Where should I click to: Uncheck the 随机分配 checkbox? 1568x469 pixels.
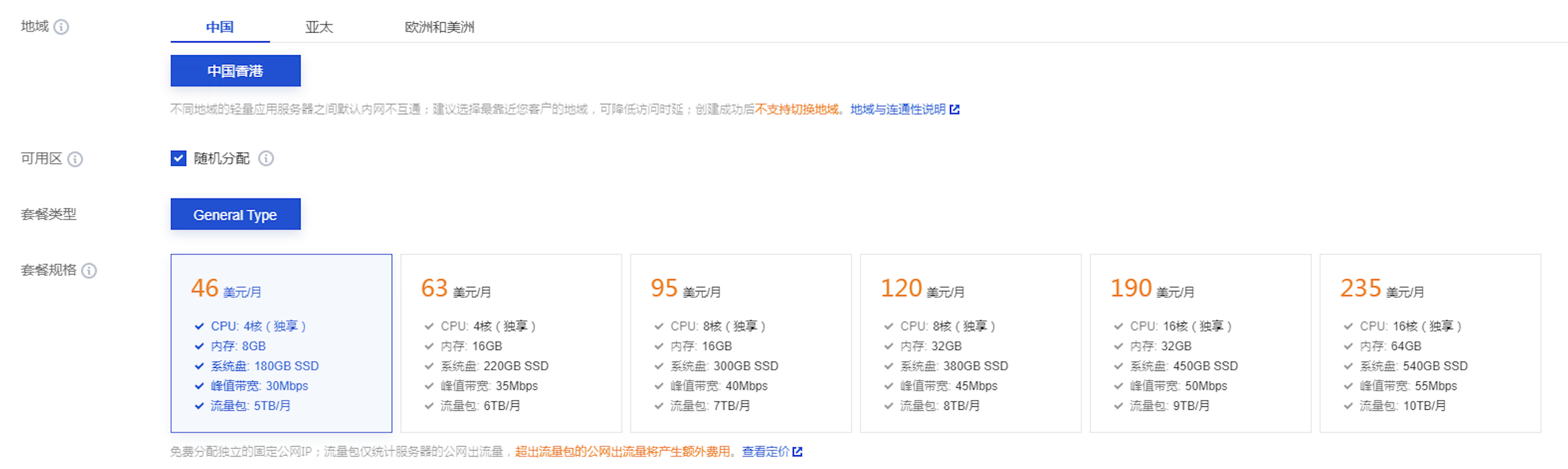178,158
